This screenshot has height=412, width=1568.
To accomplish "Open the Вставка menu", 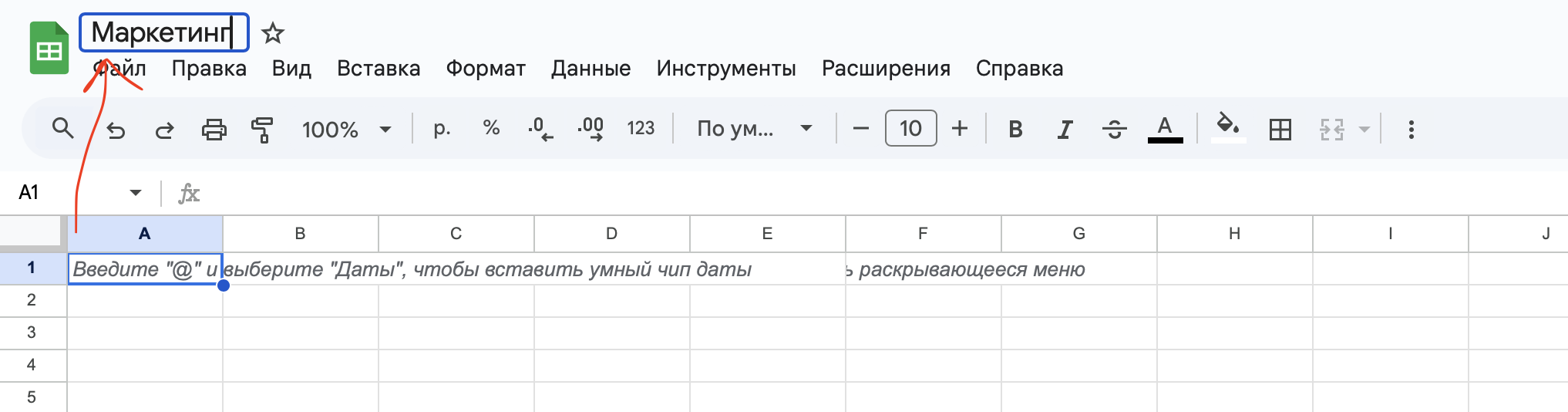I will click(379, 69).
